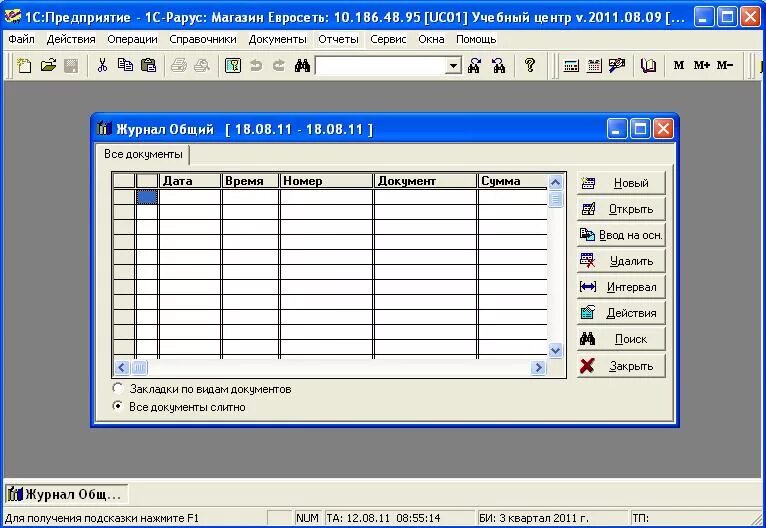Screen dimensions: 766x528
Task: Click the M- memory subtract button
Action: click(x=725, y=65)
